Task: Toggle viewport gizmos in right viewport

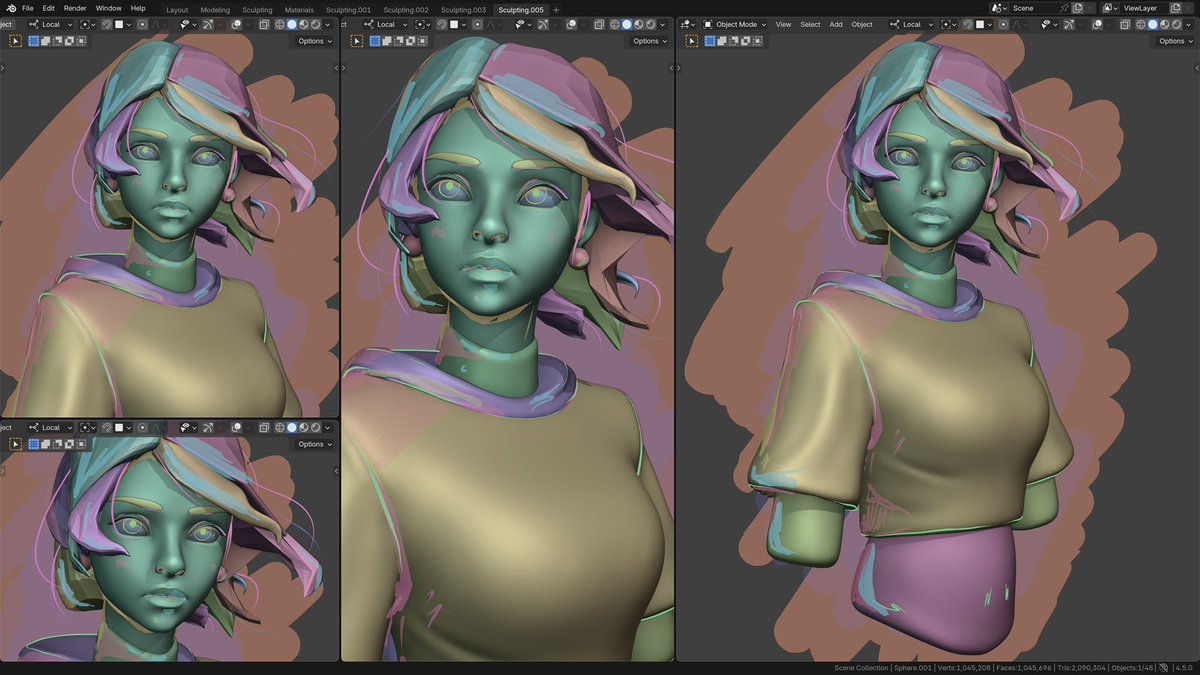Action: click(x=1069, y=24)
